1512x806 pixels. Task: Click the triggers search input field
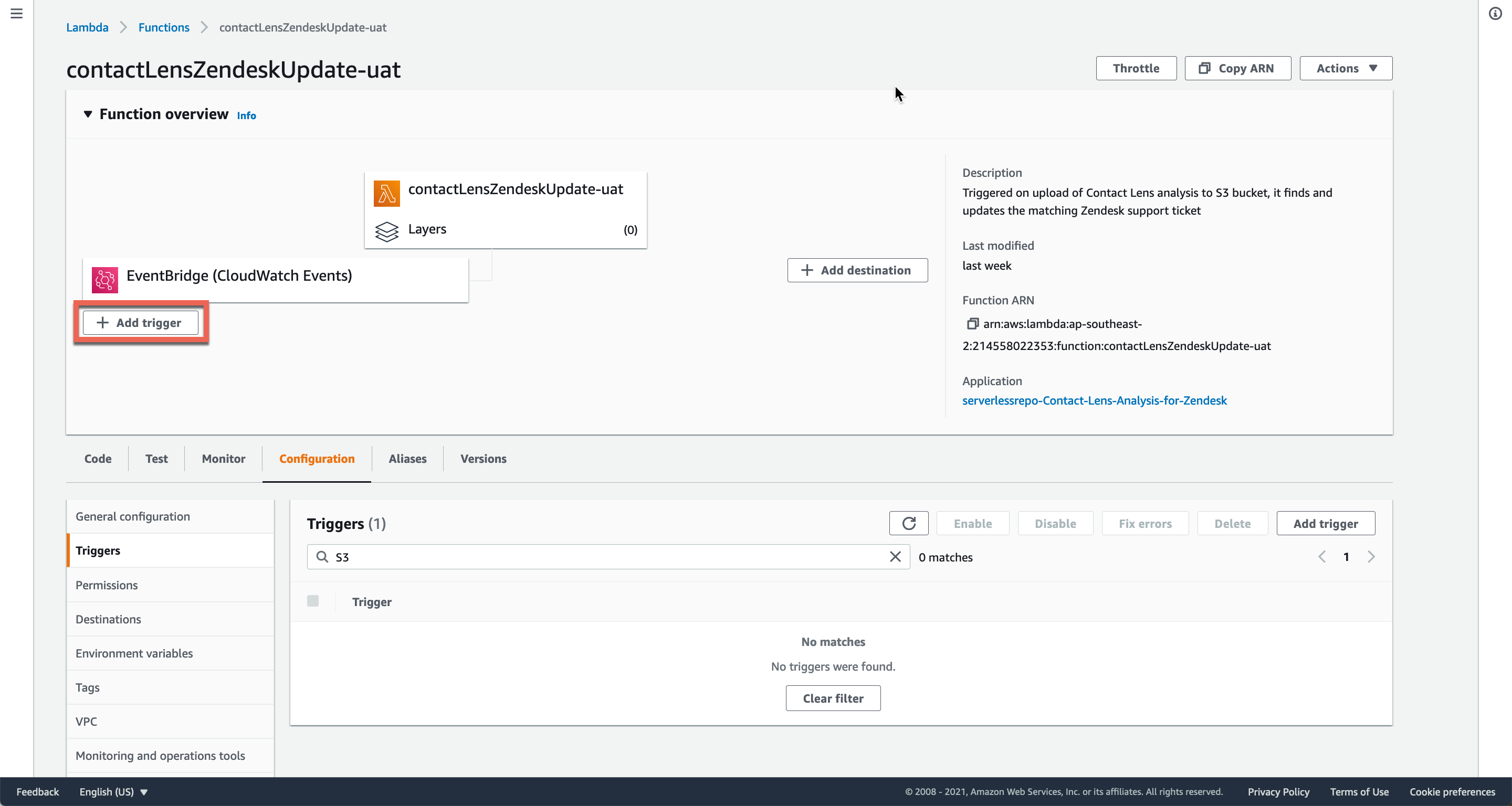click(x=607, y=557)
